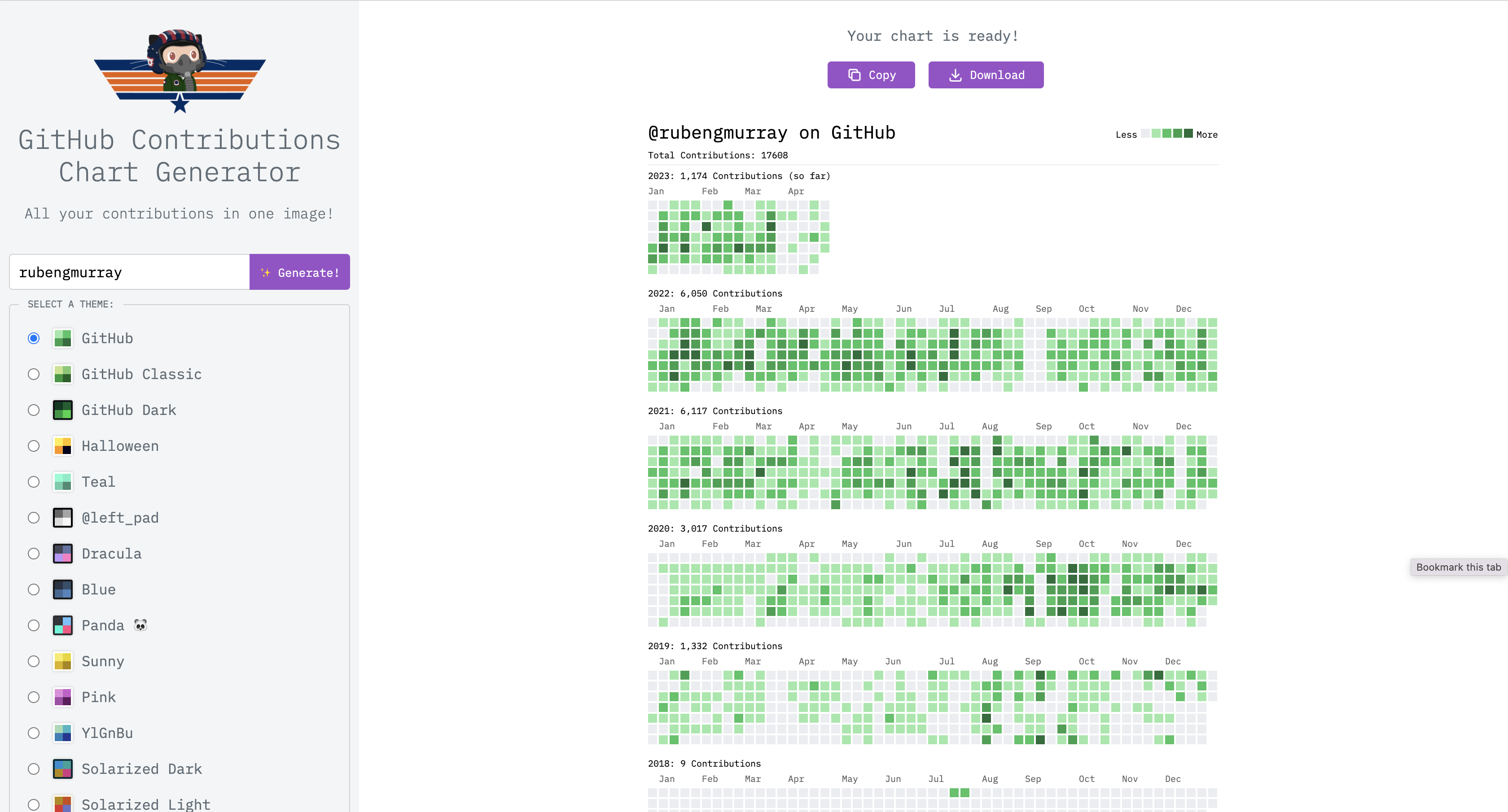The image size is (1508, 812).
Task: Click the 2020: 3,017 Contributions label
Action: 715,528
